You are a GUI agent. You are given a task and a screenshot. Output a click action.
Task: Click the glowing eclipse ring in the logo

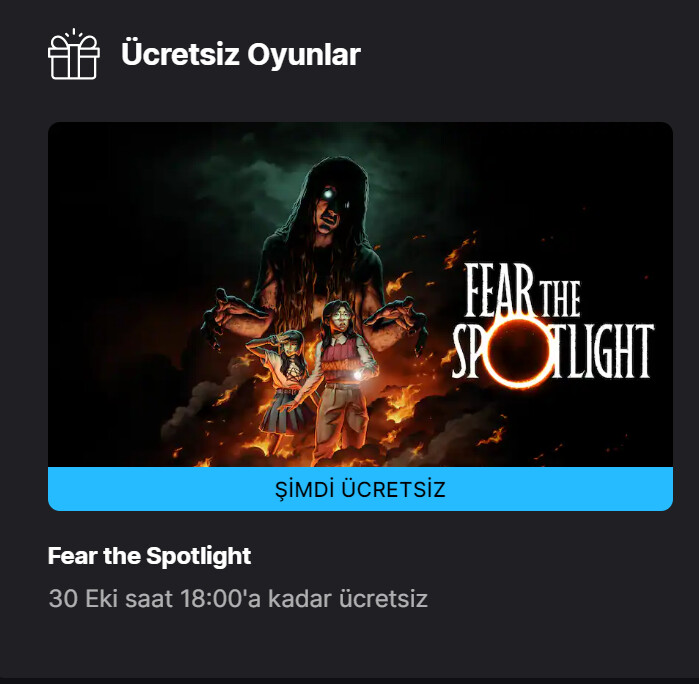(519, 353)
